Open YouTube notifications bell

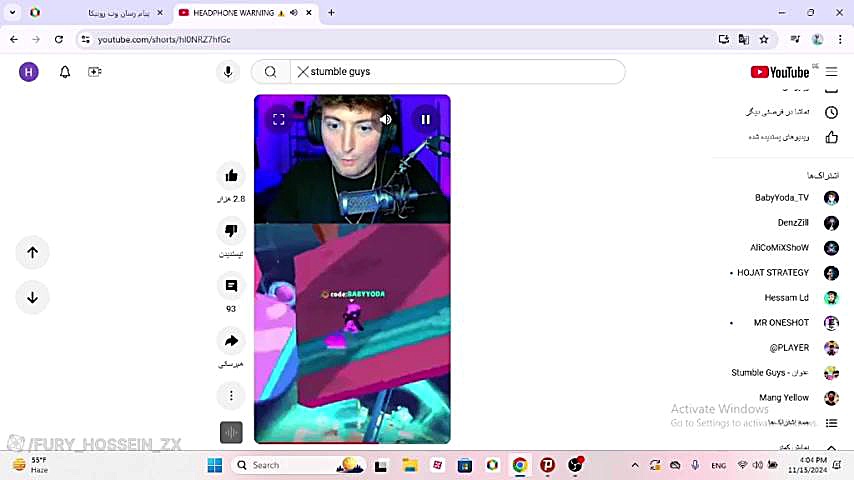pyautogui.click(x=65, y=71)
